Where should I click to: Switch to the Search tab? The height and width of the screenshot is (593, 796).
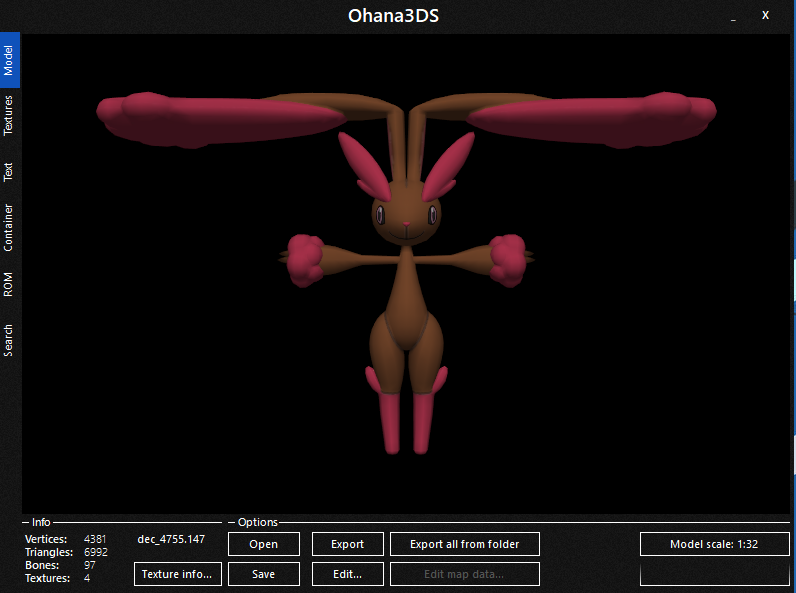pos(9,340)
